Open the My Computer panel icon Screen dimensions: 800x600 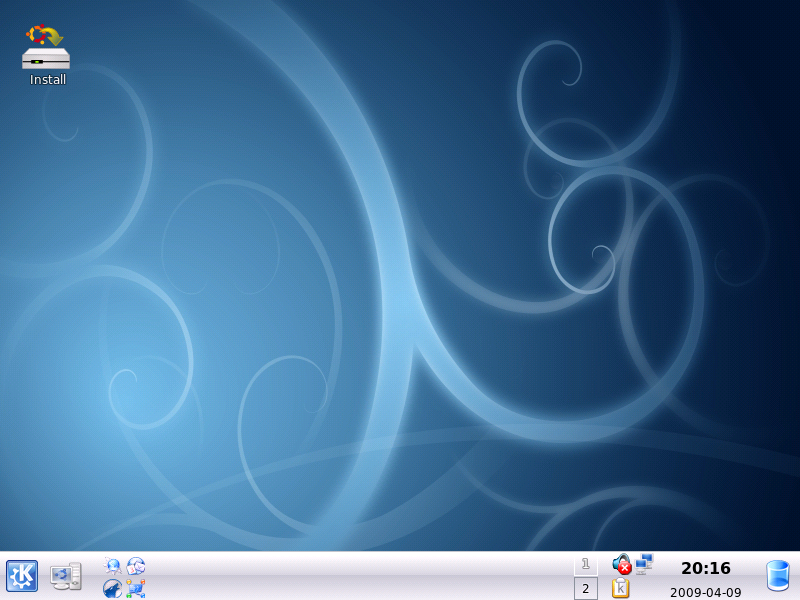pyautogui.click(x=66, y=576)
